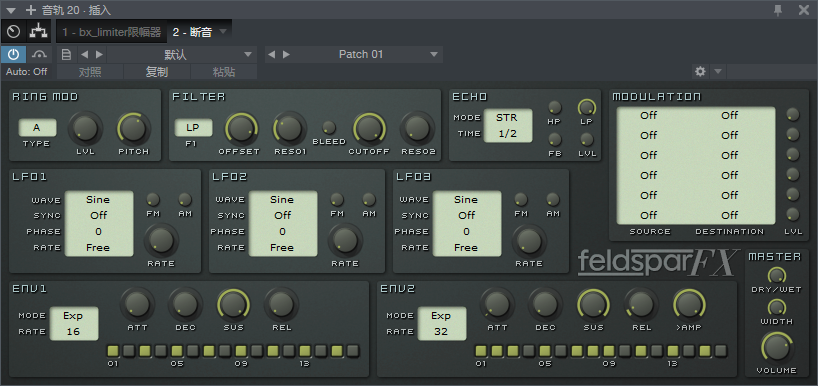This screenshot has width=818, height=386.
Task: Click the Echo LVL knob
Action: (586, 140)
